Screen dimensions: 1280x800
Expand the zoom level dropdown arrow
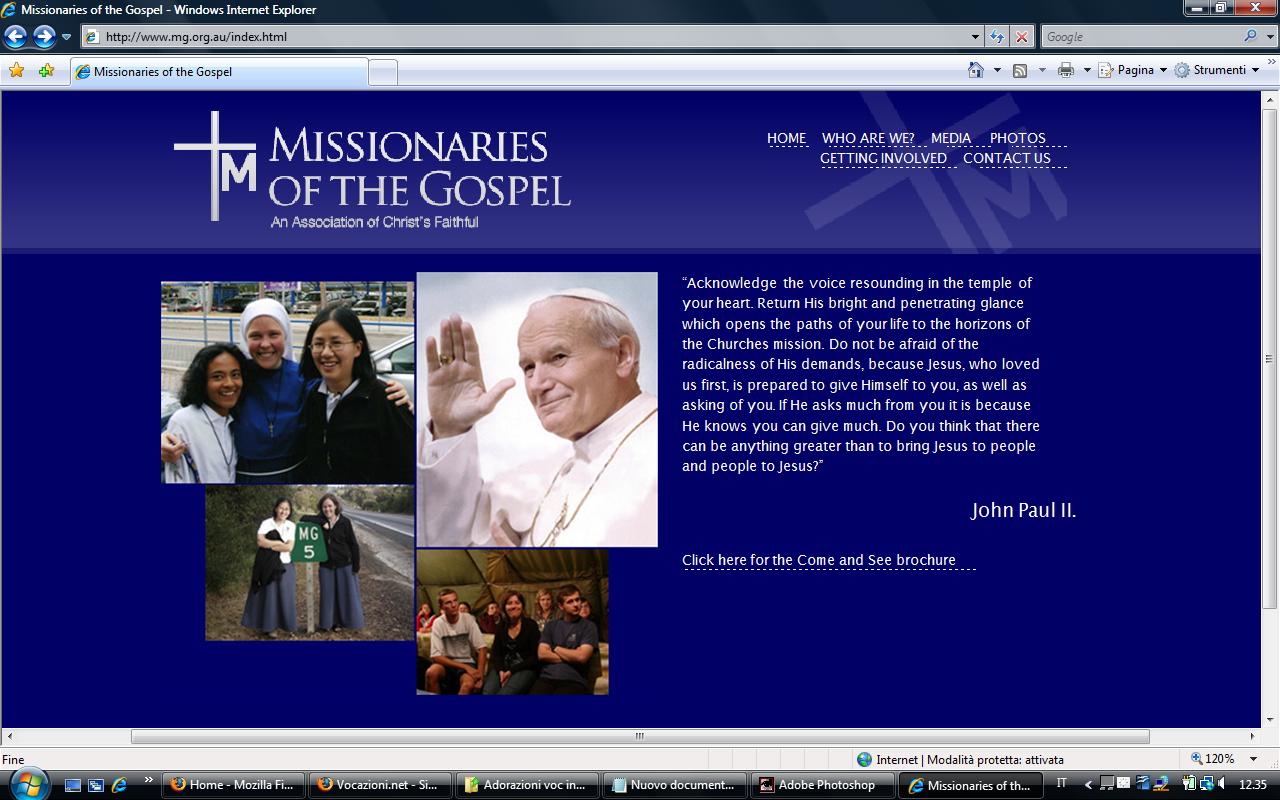click(1253, 759)
